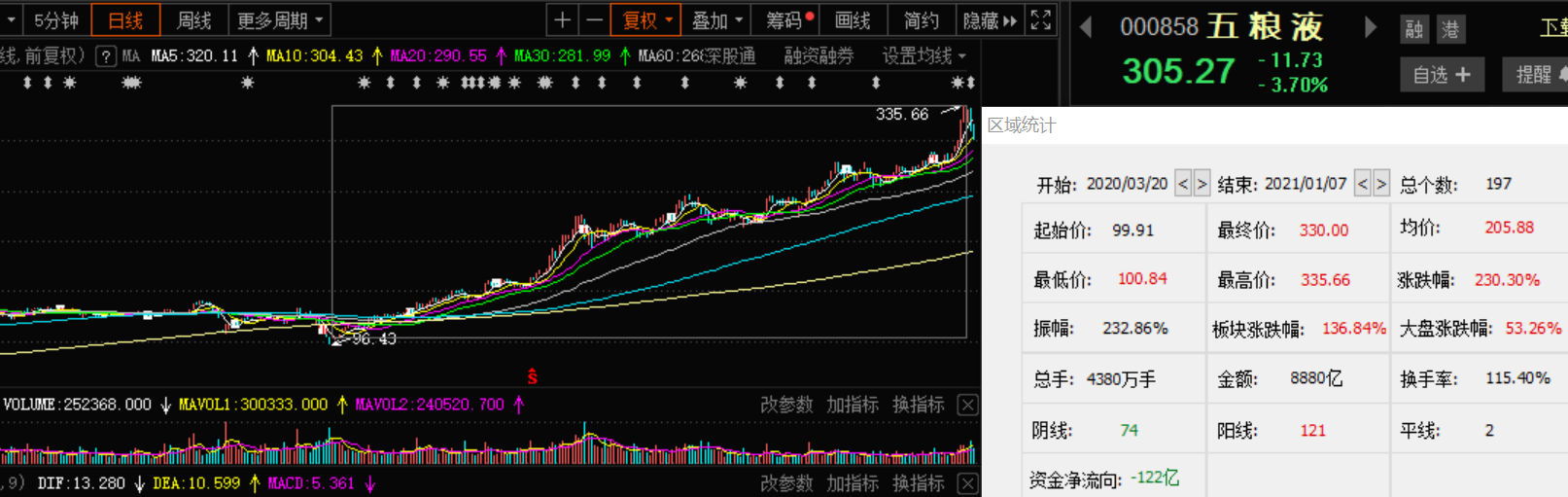This screenshot has width=1568, height=497.
Task: Click the 融 margin badge
Action: 1414,29
